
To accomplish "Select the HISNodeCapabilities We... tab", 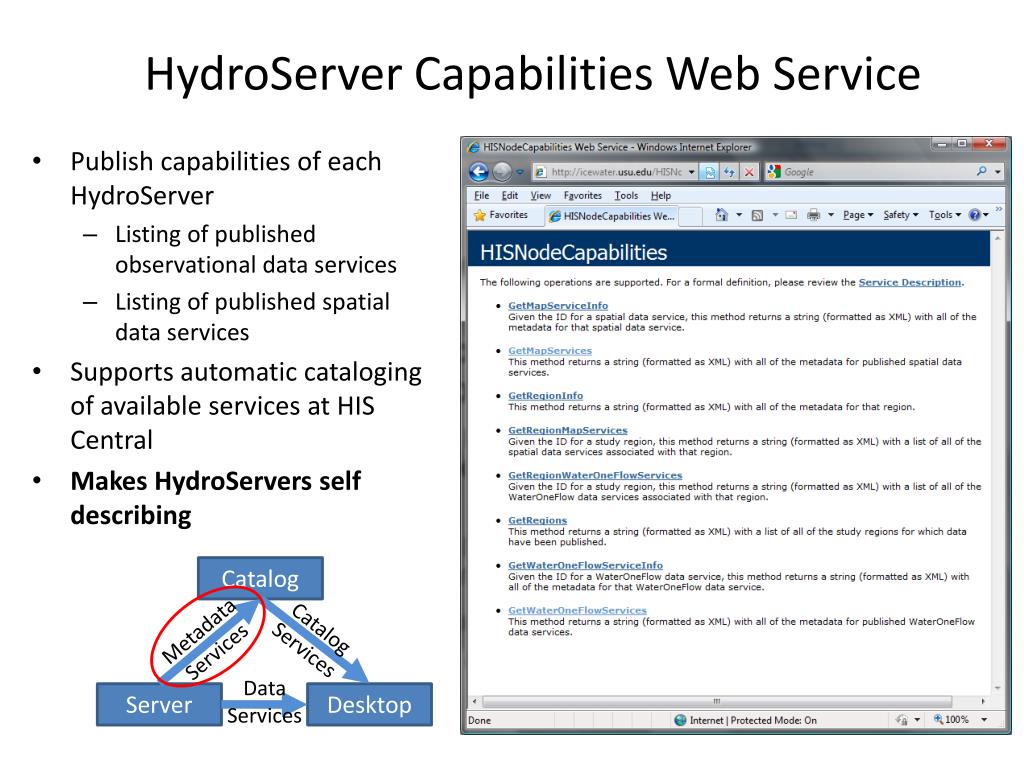I will [611, 216].
